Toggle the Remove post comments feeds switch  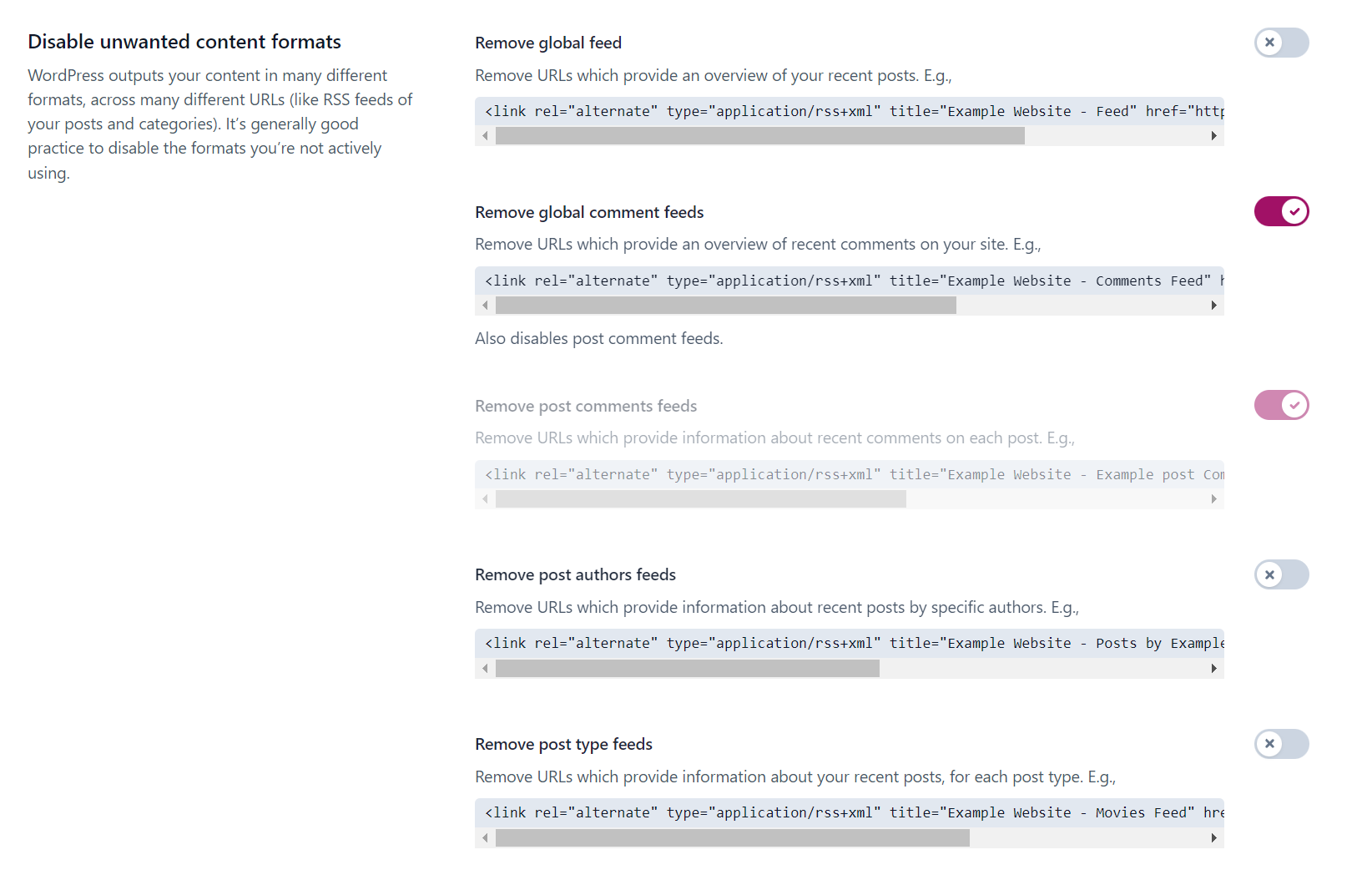[1281, 405]
